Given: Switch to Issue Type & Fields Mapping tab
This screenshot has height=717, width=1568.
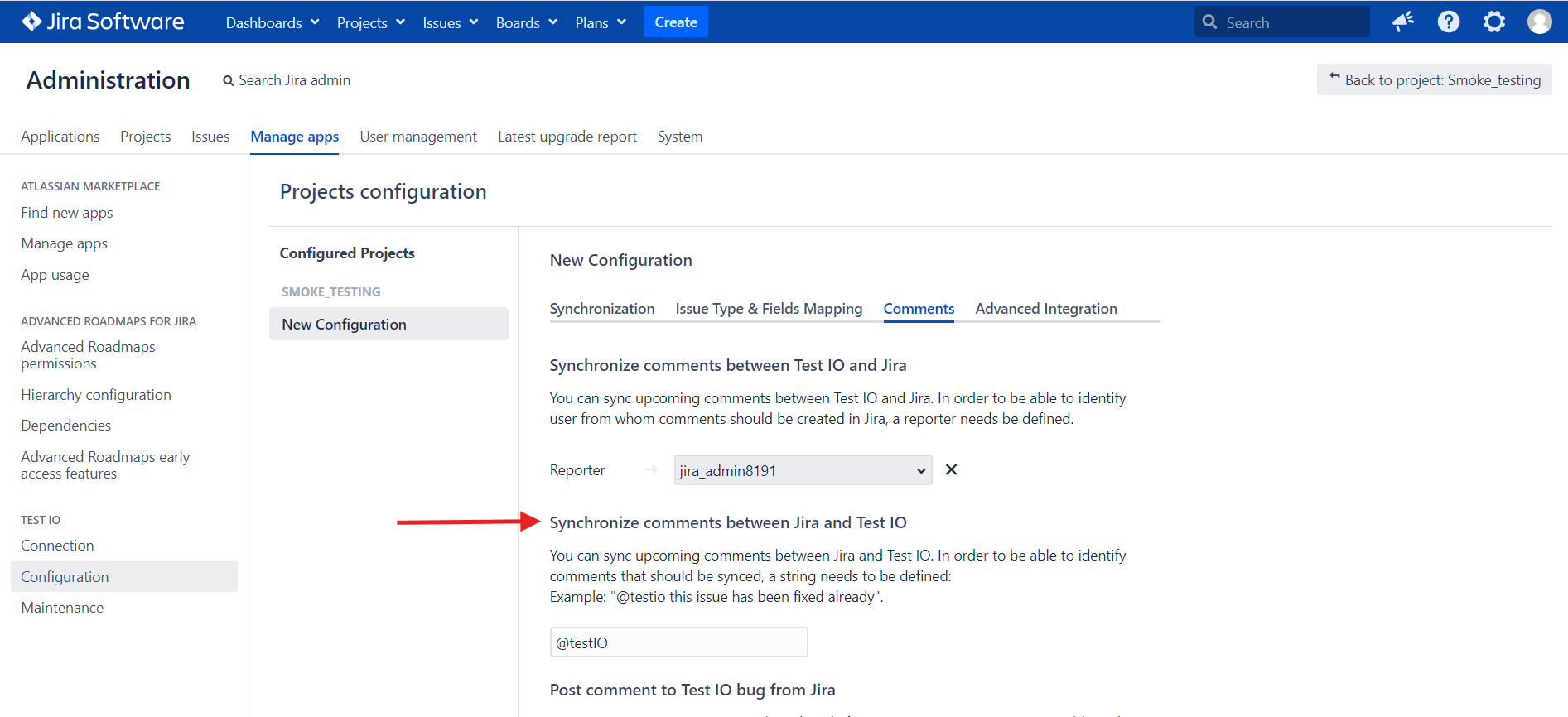Looking at the screenshot, I should [x=769, y=309].
